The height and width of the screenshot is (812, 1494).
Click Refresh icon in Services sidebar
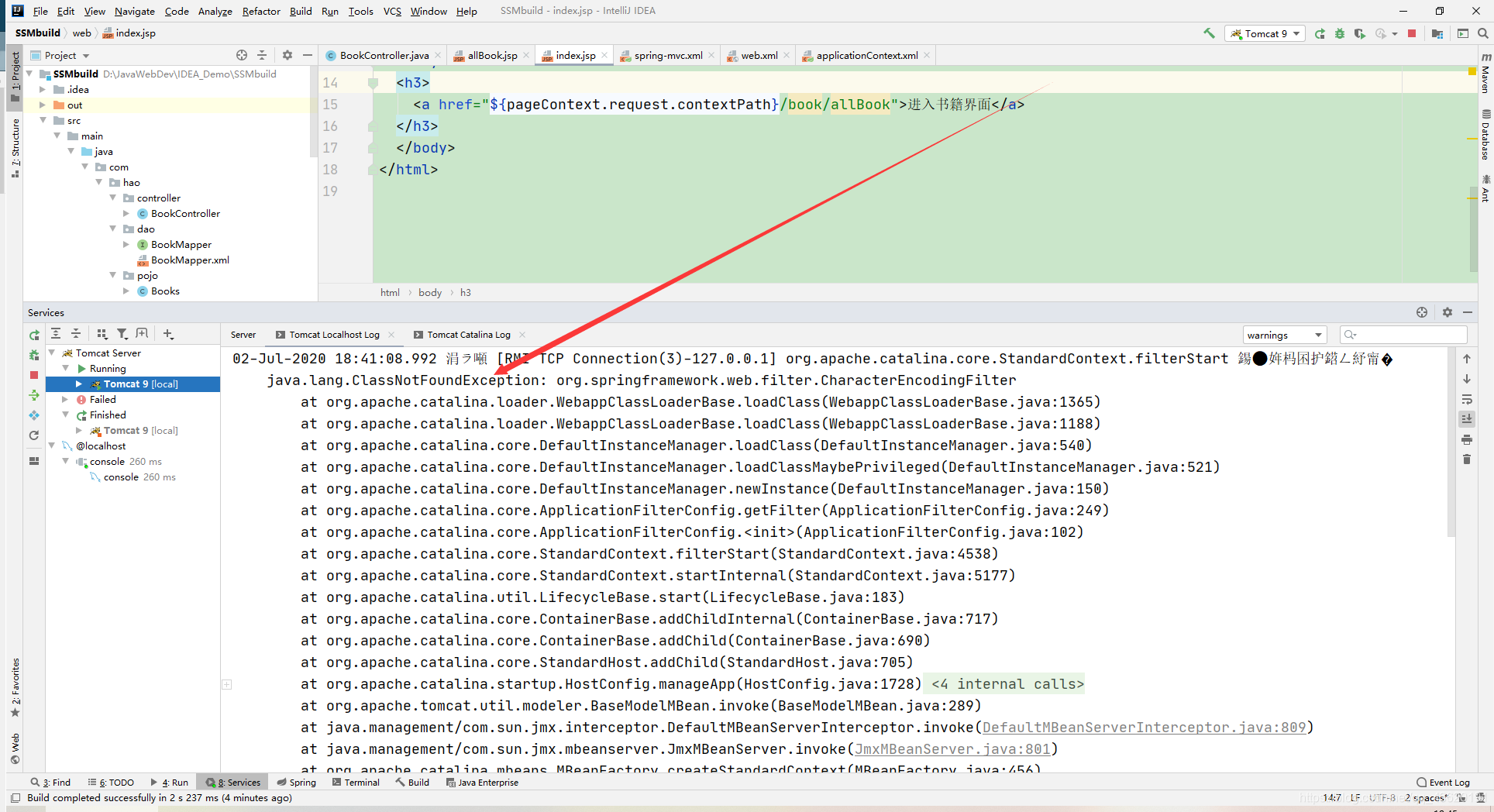[x=34, y=435]
